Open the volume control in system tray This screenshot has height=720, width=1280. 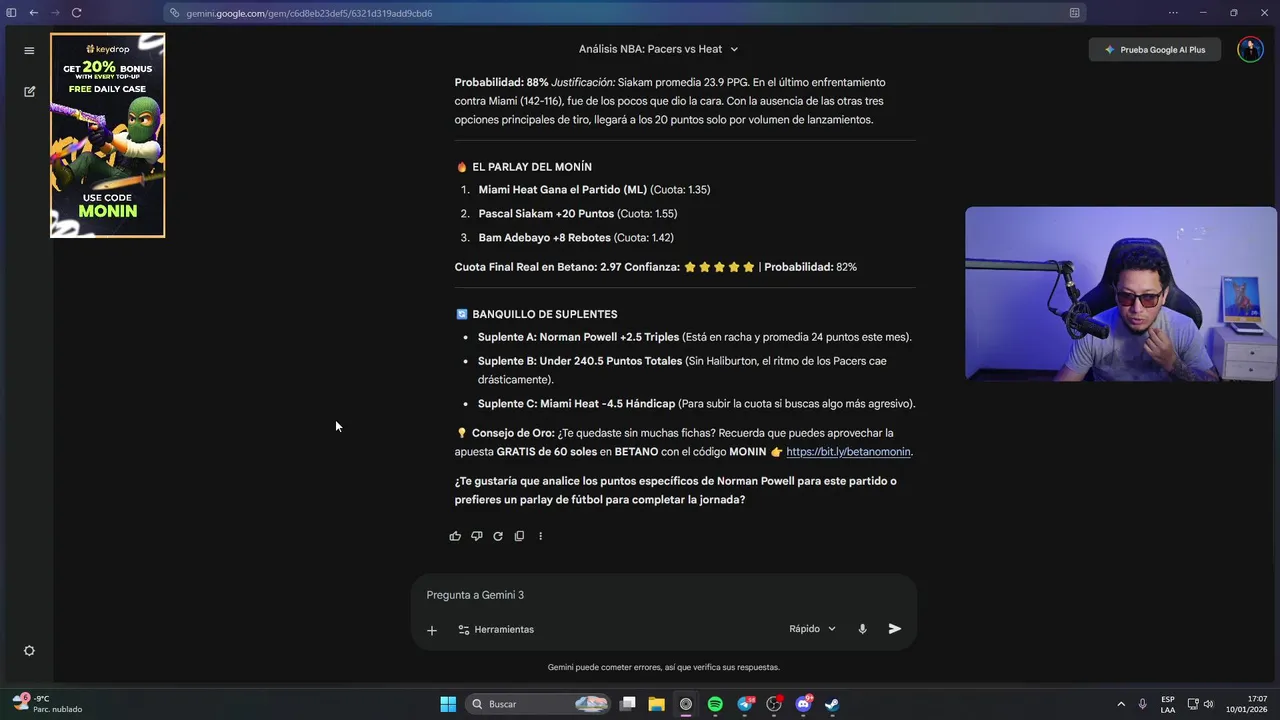pos(1208,704)
